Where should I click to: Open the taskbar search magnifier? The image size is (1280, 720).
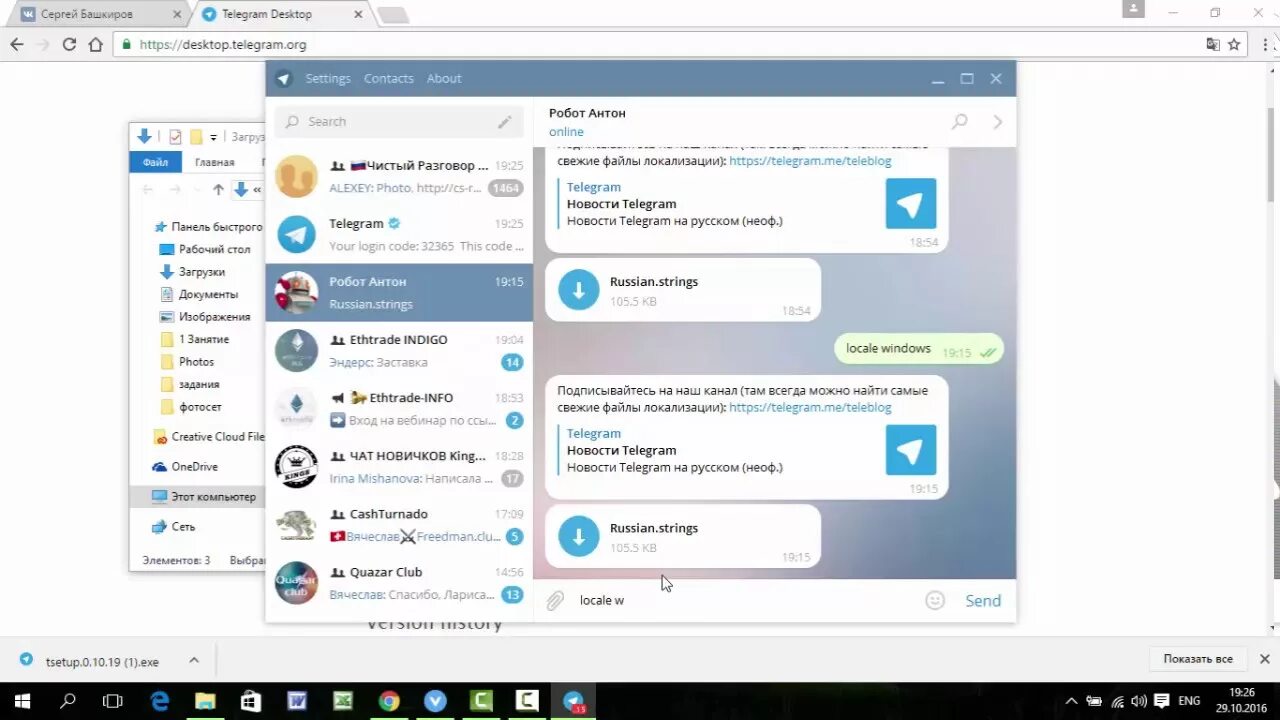68,701
